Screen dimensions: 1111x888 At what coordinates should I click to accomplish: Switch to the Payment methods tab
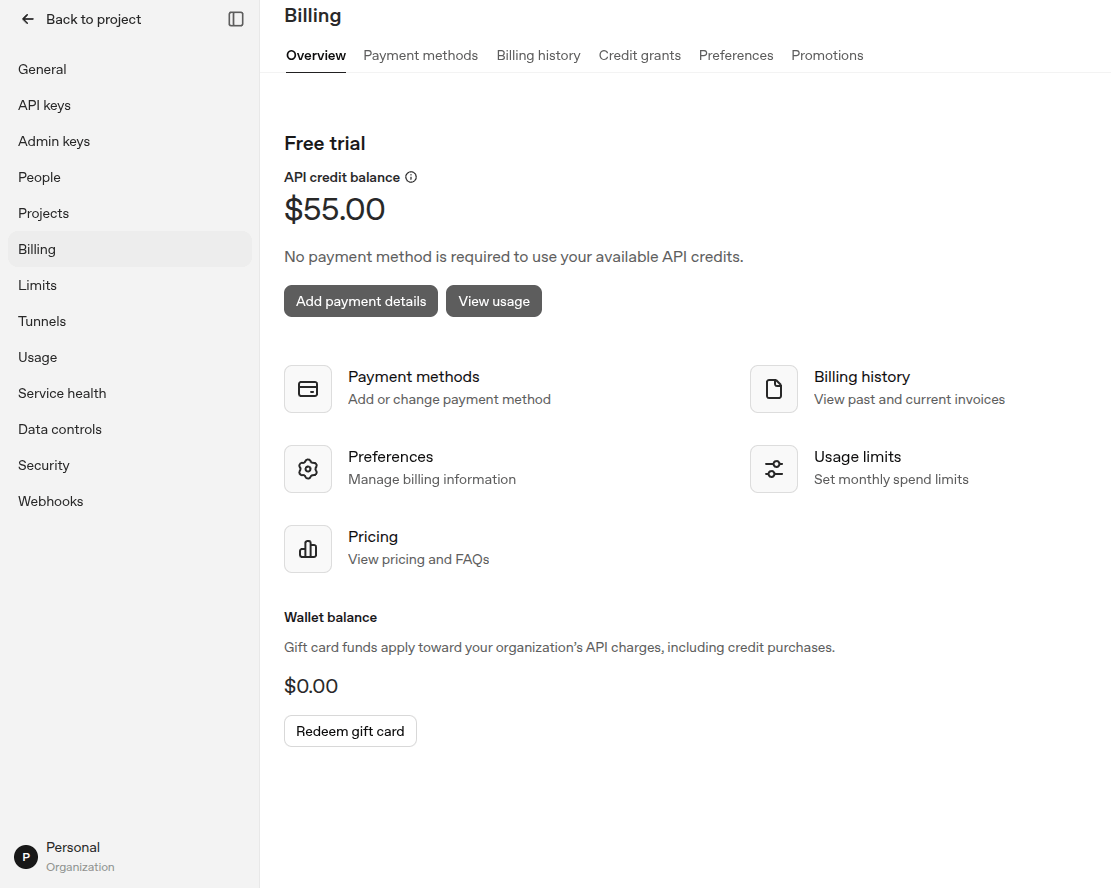click(x=421, y=55)
